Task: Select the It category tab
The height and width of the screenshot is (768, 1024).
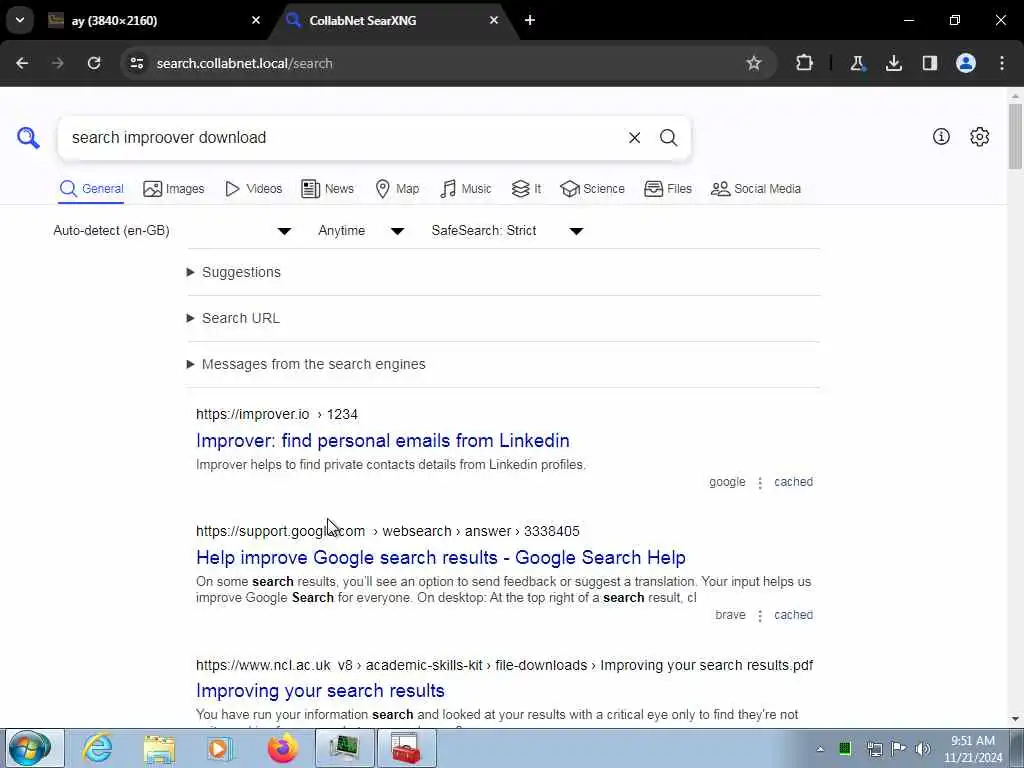Action: click(x=526, y=189)
